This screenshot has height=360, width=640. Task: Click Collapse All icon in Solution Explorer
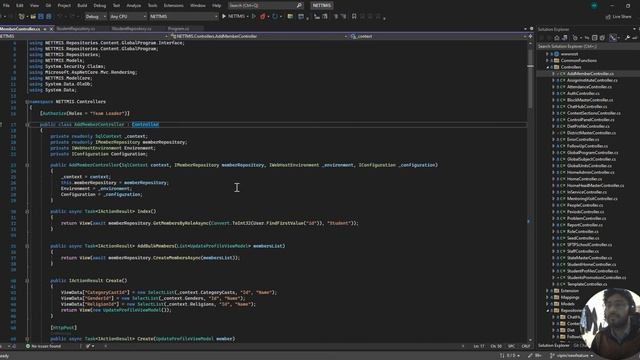coord(595,38)
